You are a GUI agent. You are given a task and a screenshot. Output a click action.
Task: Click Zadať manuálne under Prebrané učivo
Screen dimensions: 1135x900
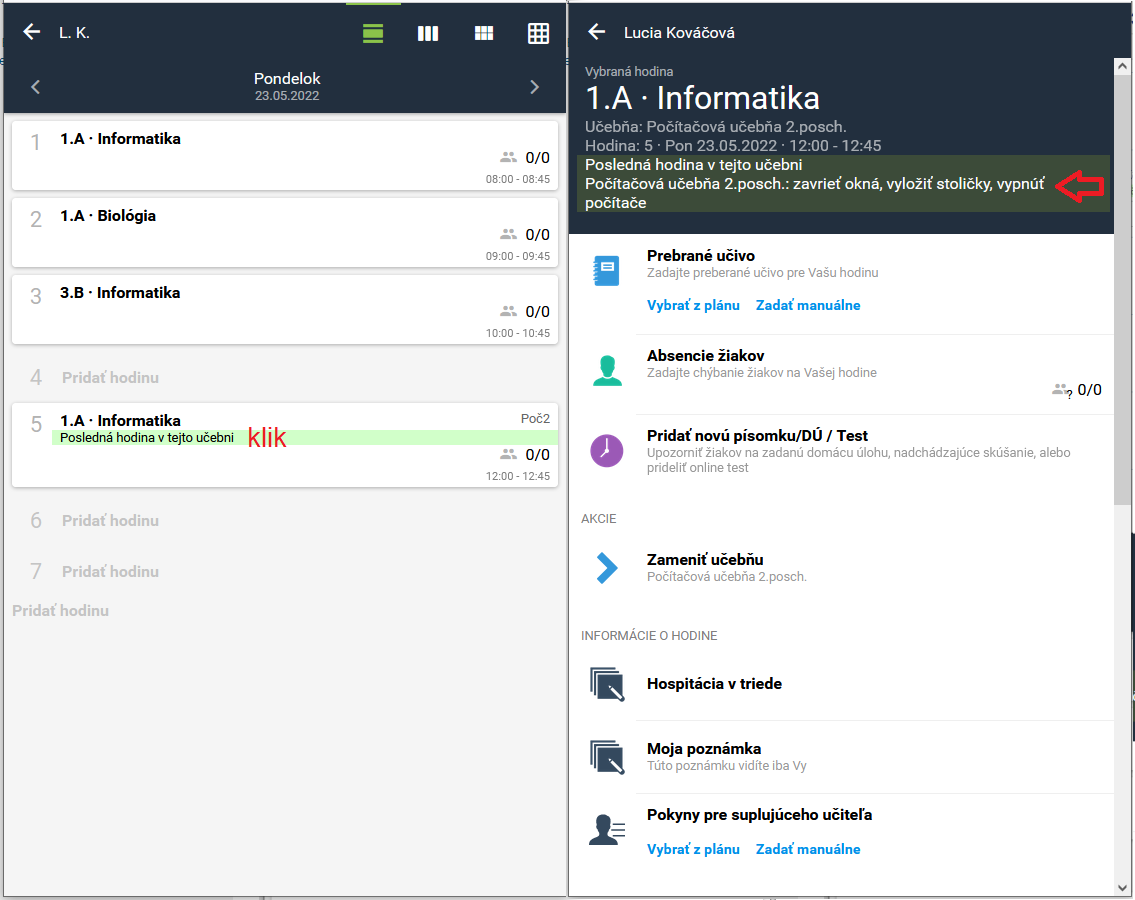click(x=808, y=305)
